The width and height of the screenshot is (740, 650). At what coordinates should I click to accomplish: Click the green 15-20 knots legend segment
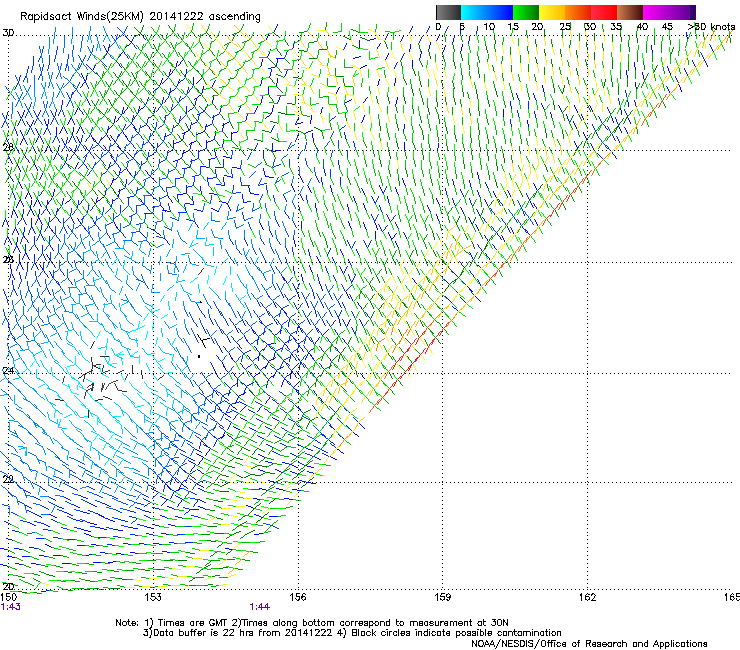point(526,12)
